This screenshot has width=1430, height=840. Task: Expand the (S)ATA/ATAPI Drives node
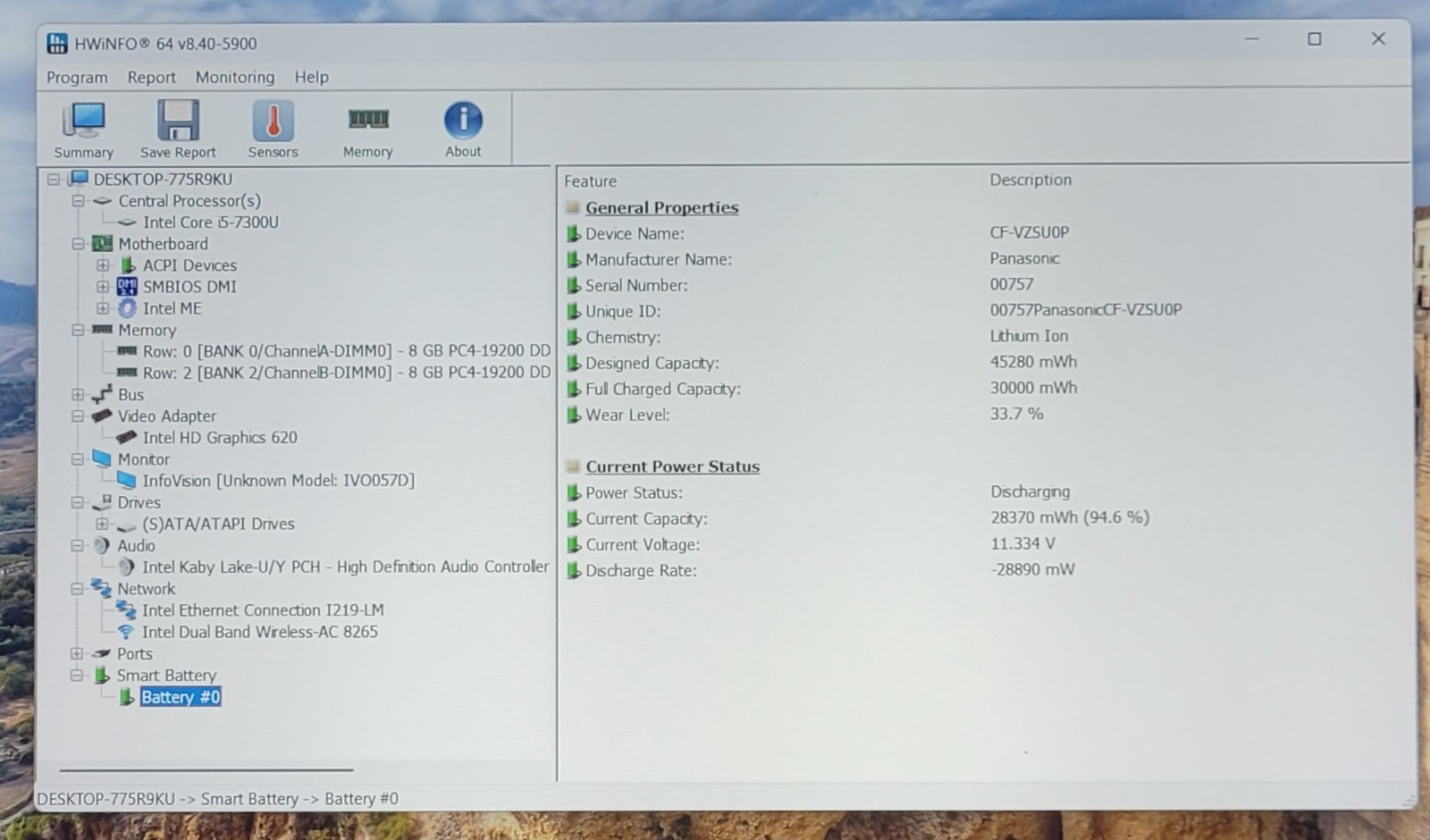pos(102,524)
